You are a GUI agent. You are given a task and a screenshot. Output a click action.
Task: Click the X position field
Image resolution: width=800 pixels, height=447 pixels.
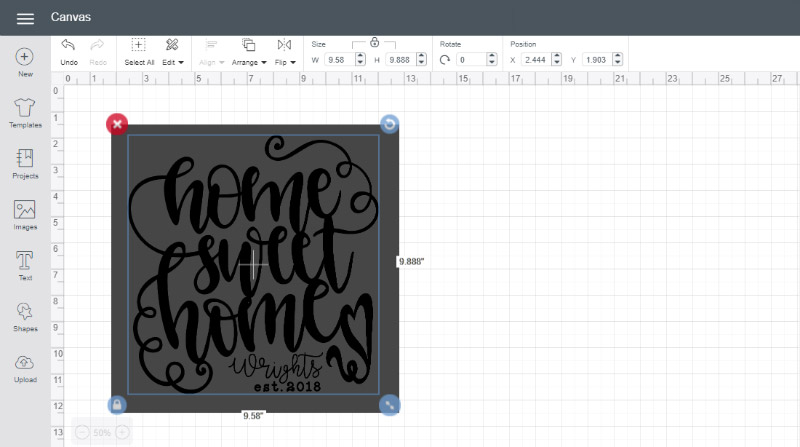[x=536, y=60]
